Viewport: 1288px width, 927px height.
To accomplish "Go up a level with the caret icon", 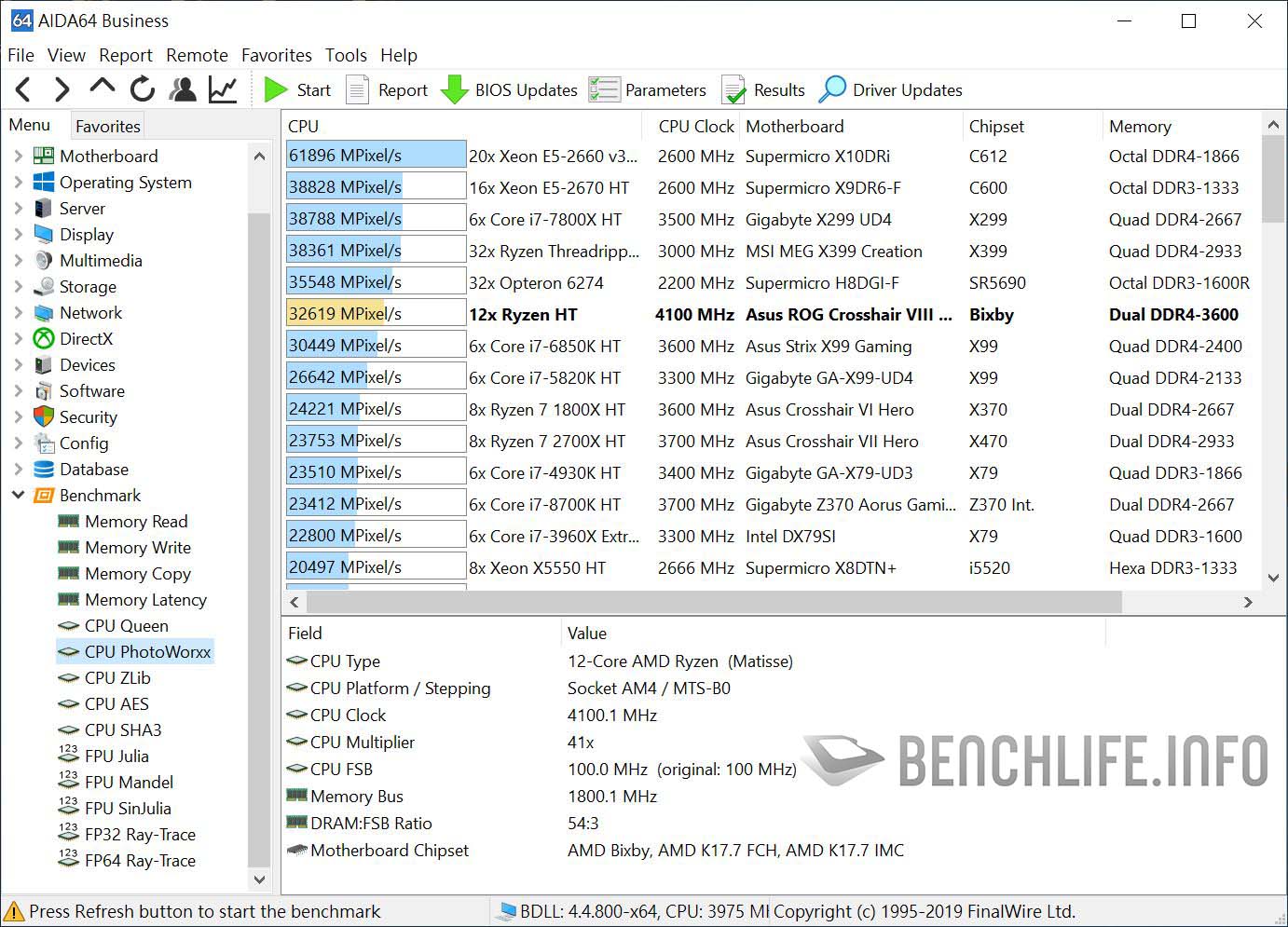I will 102,89.
